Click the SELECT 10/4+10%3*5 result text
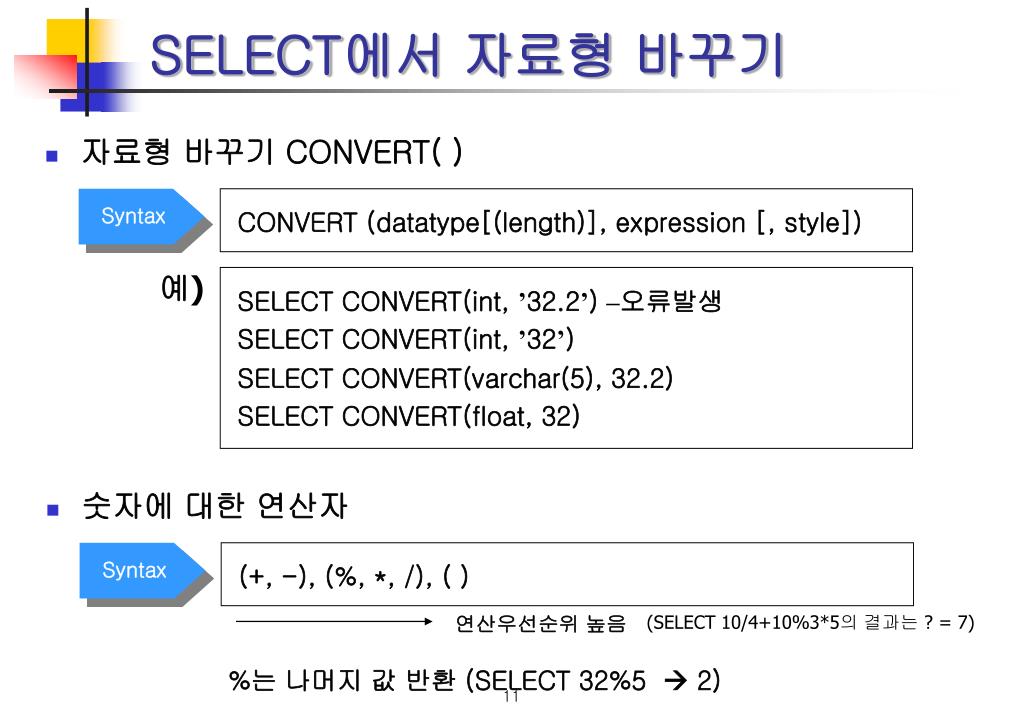Viewport: 1023px width, 708px height. [810, 623]
